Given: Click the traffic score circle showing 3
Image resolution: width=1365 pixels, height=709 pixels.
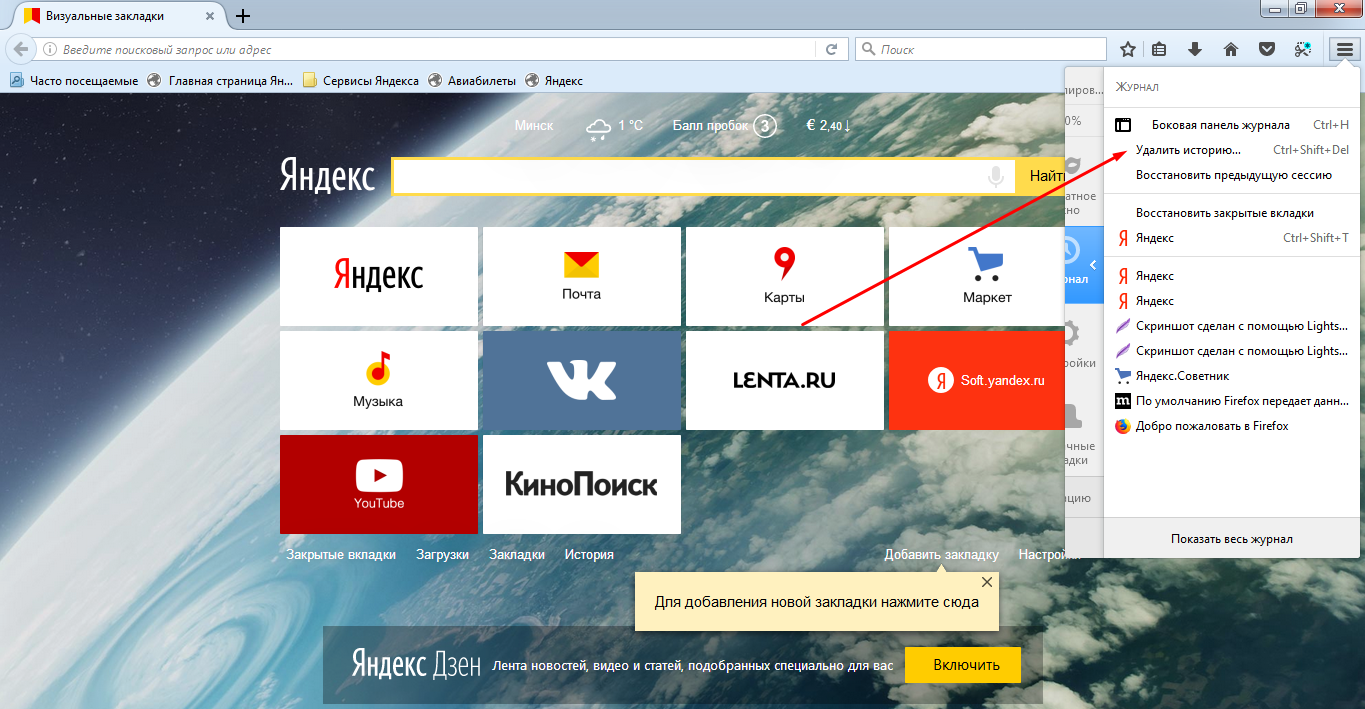Looking at the screenshot, I should coord(766,126).
